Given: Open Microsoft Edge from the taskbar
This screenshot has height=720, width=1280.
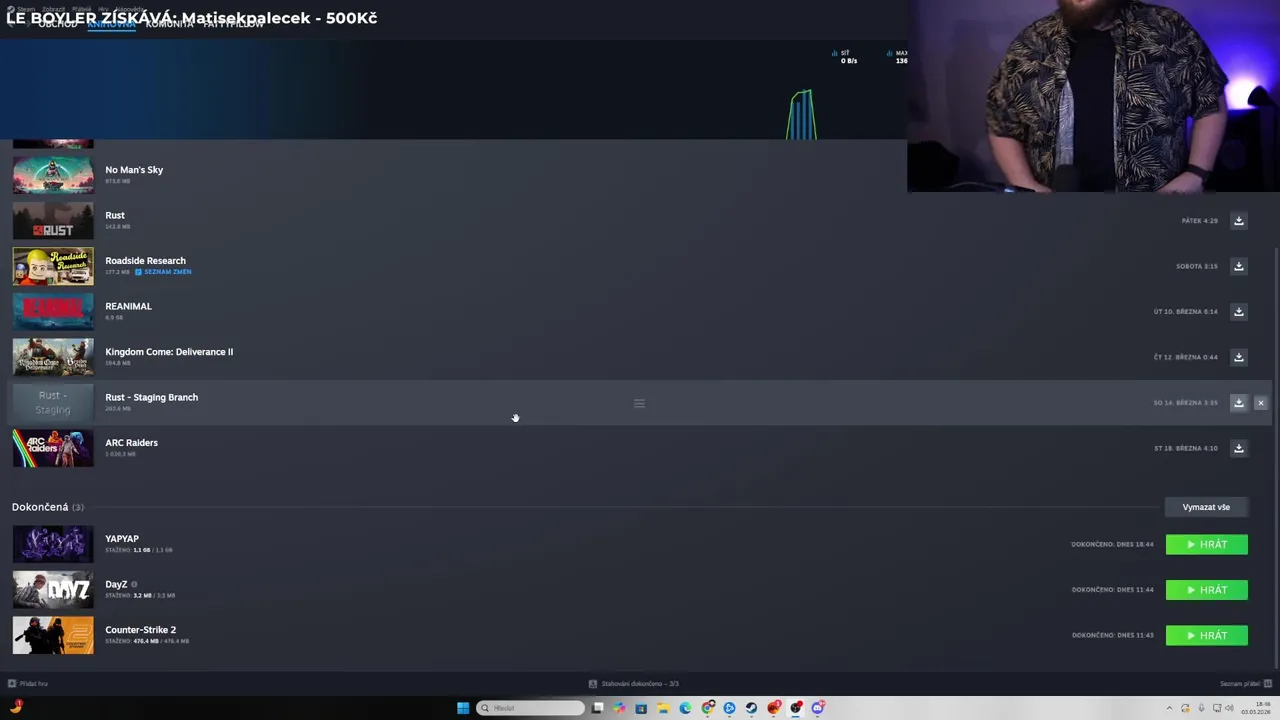Looking at the screenshot, I should click(685, 708).
